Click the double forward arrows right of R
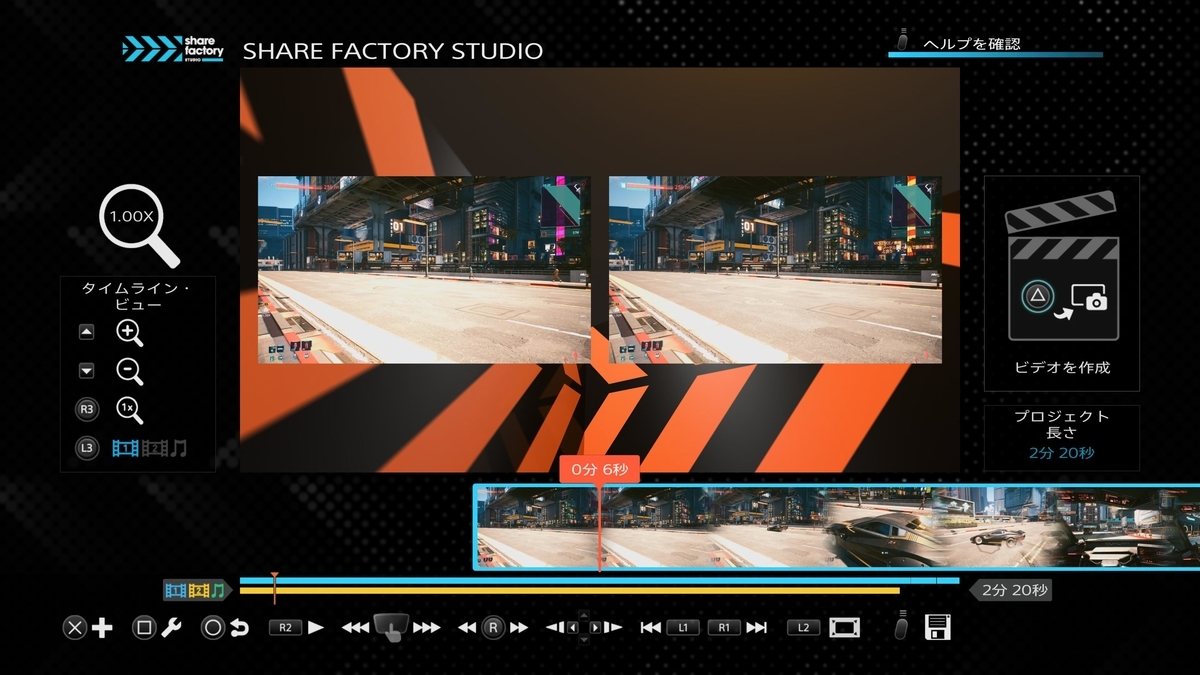 (518, 628)
